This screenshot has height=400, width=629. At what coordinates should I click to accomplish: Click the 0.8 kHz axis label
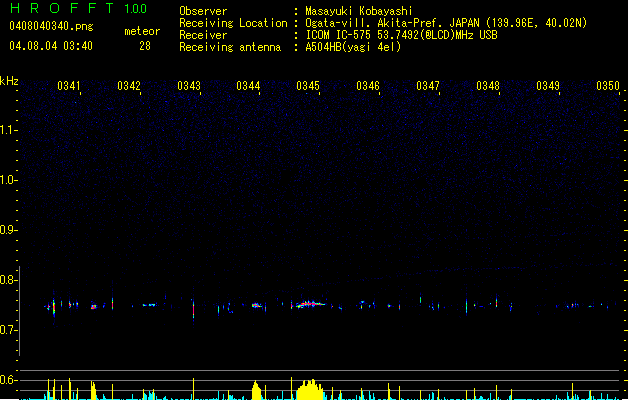[8, 280]
